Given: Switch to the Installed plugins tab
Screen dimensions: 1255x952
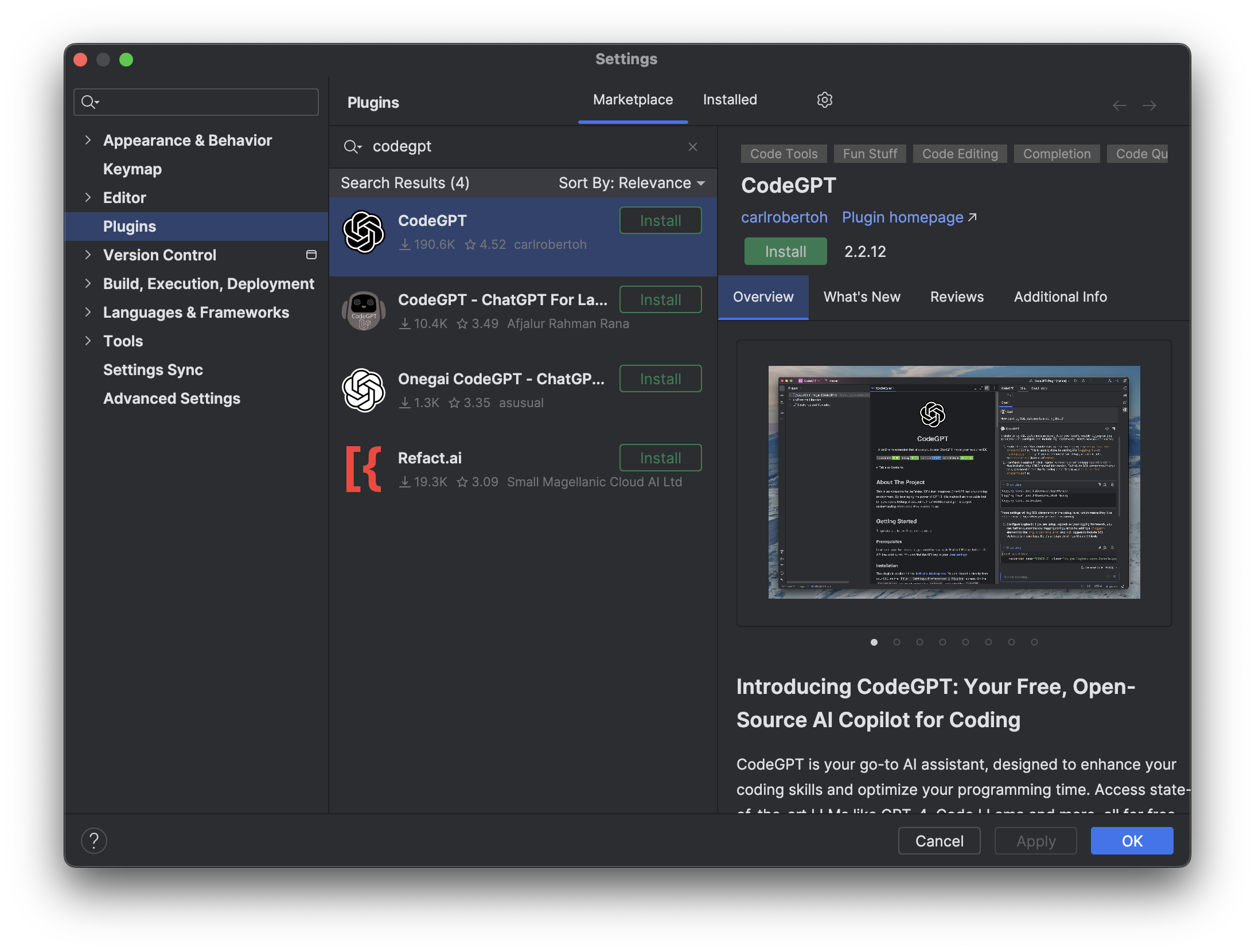Looking at the screenshot, I should pyautogui.click(x=730, y=100).
